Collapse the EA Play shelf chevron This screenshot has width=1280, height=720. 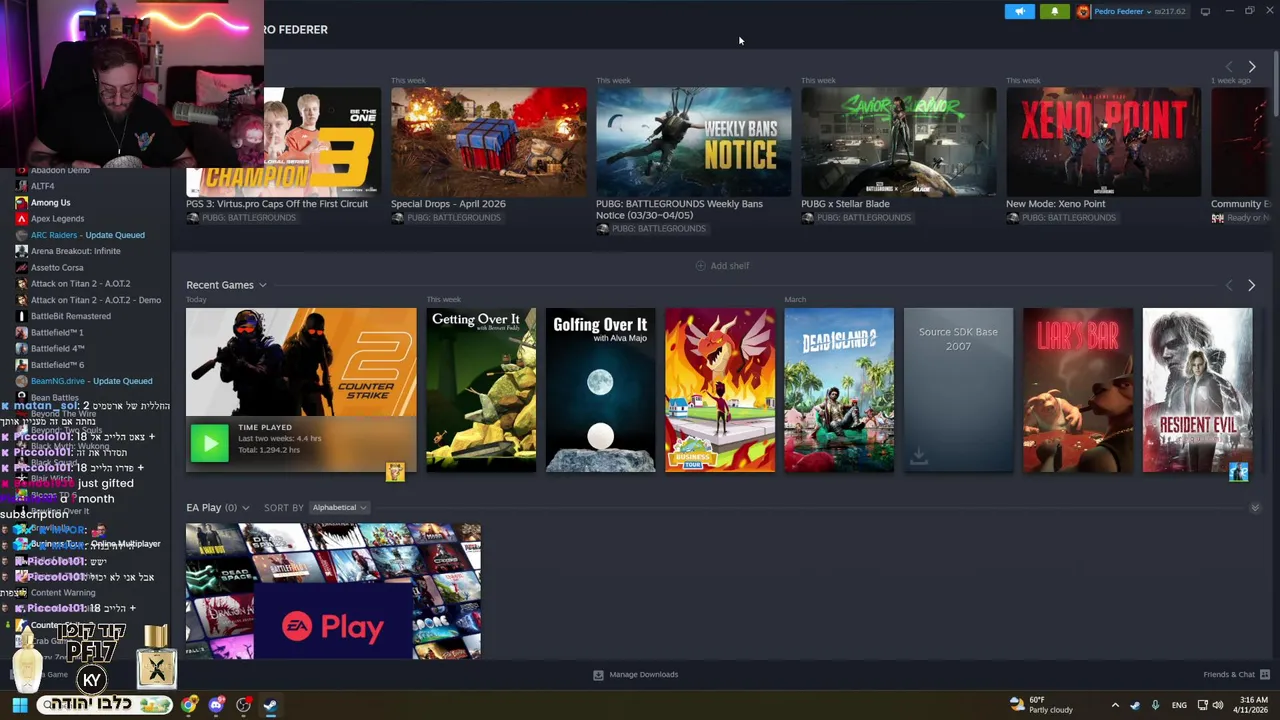coord(1255,508)
